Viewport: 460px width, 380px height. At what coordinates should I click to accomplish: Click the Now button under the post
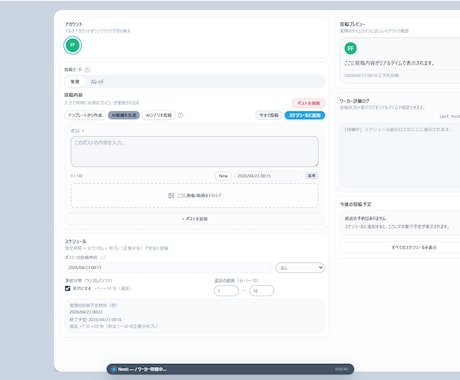click(223, 176)
